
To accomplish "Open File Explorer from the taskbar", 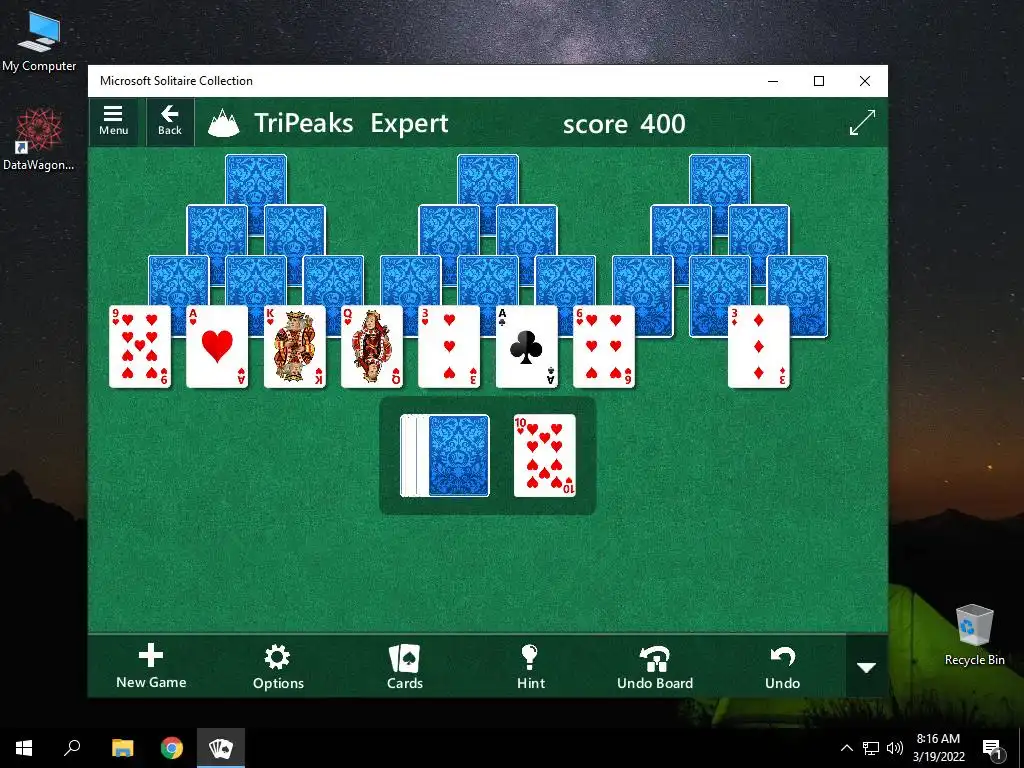I will tap(123, 748).
